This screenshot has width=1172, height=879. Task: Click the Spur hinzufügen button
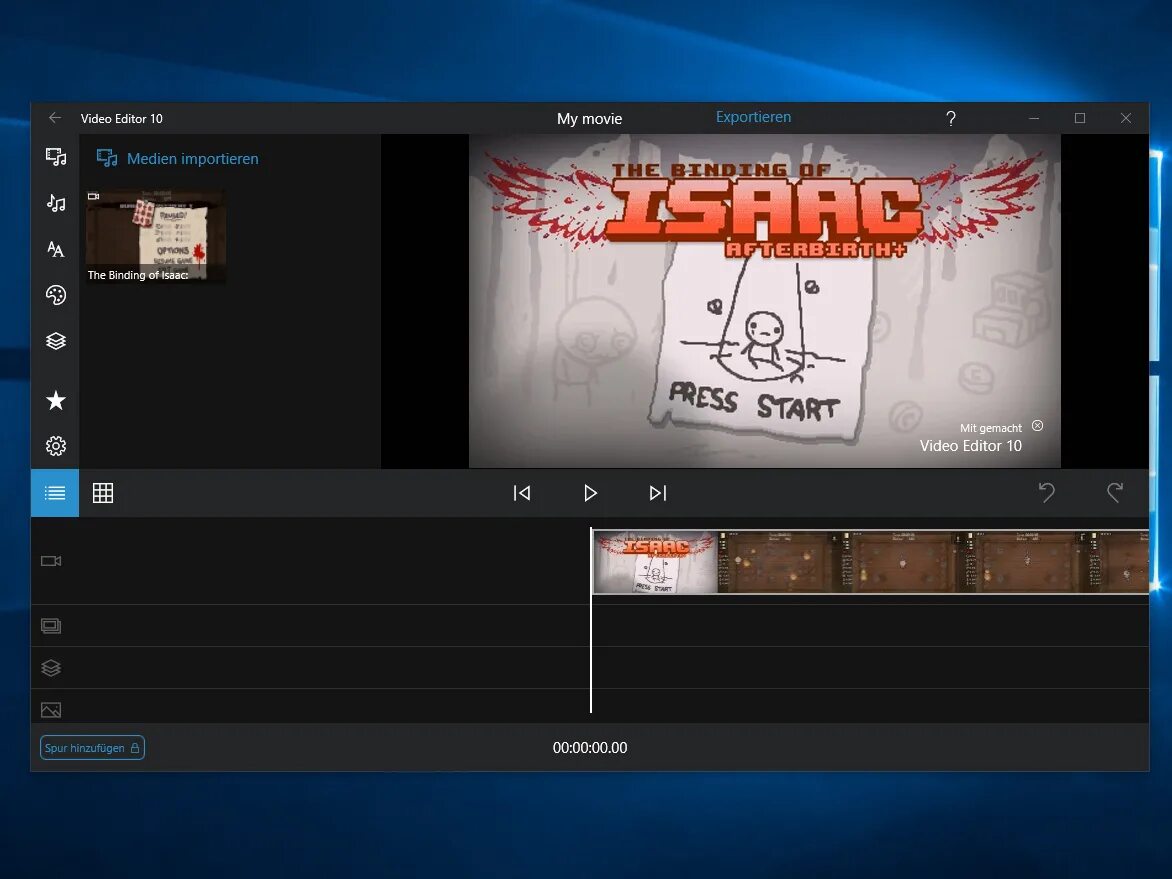pyautogui.click(x=92, y=747)
